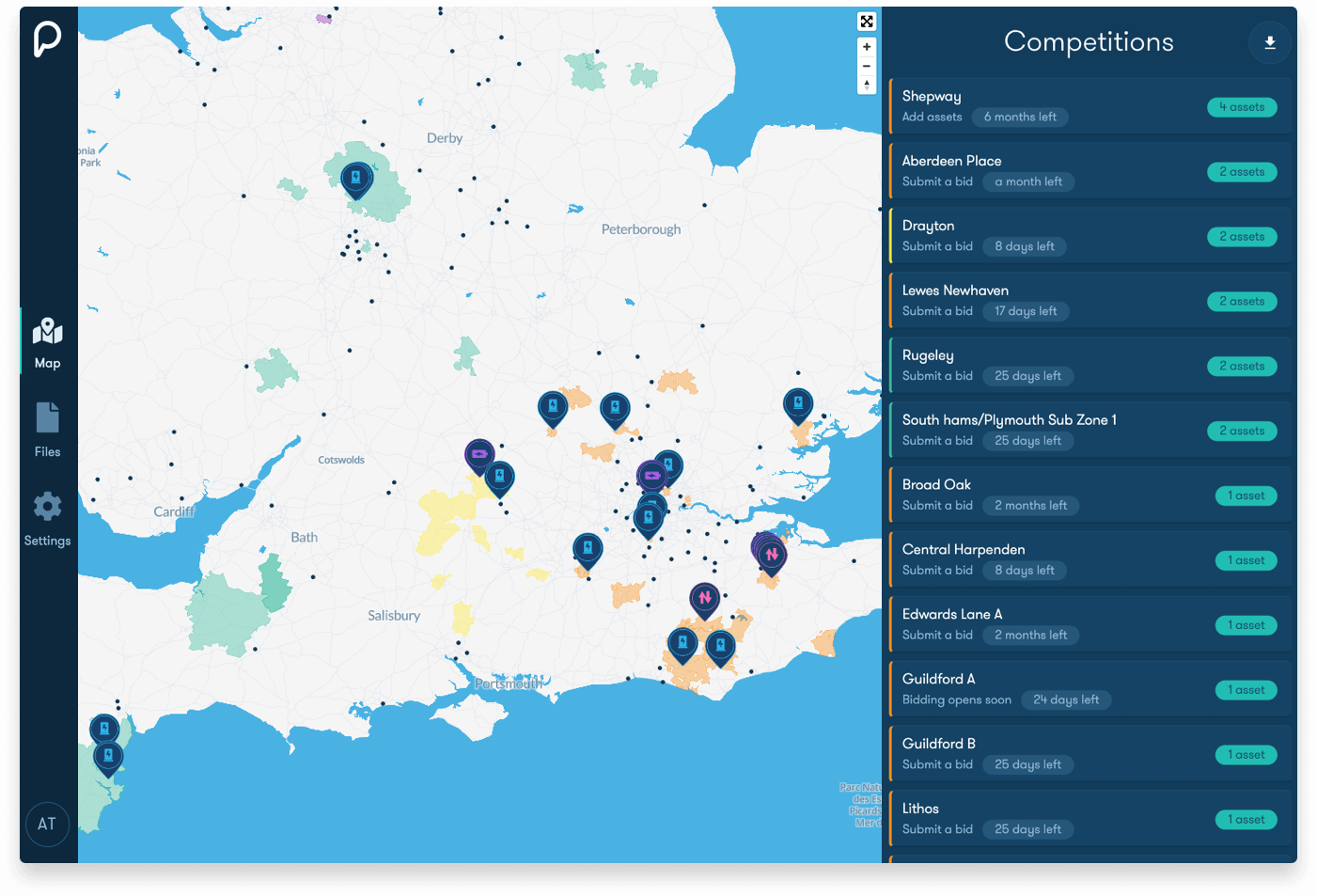Click the '1 asset' badge on Guildford B

point(1246,755)
